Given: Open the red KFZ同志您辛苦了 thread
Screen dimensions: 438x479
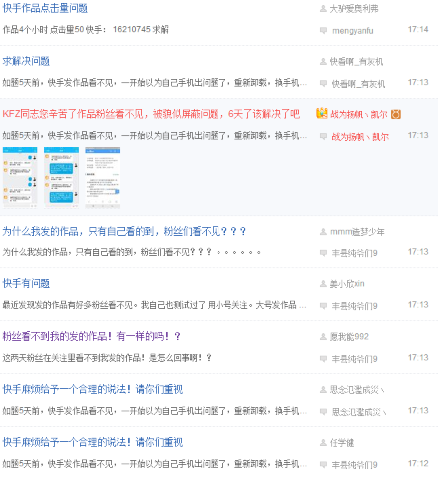Looking at the screenshot, I should [151, 114].
